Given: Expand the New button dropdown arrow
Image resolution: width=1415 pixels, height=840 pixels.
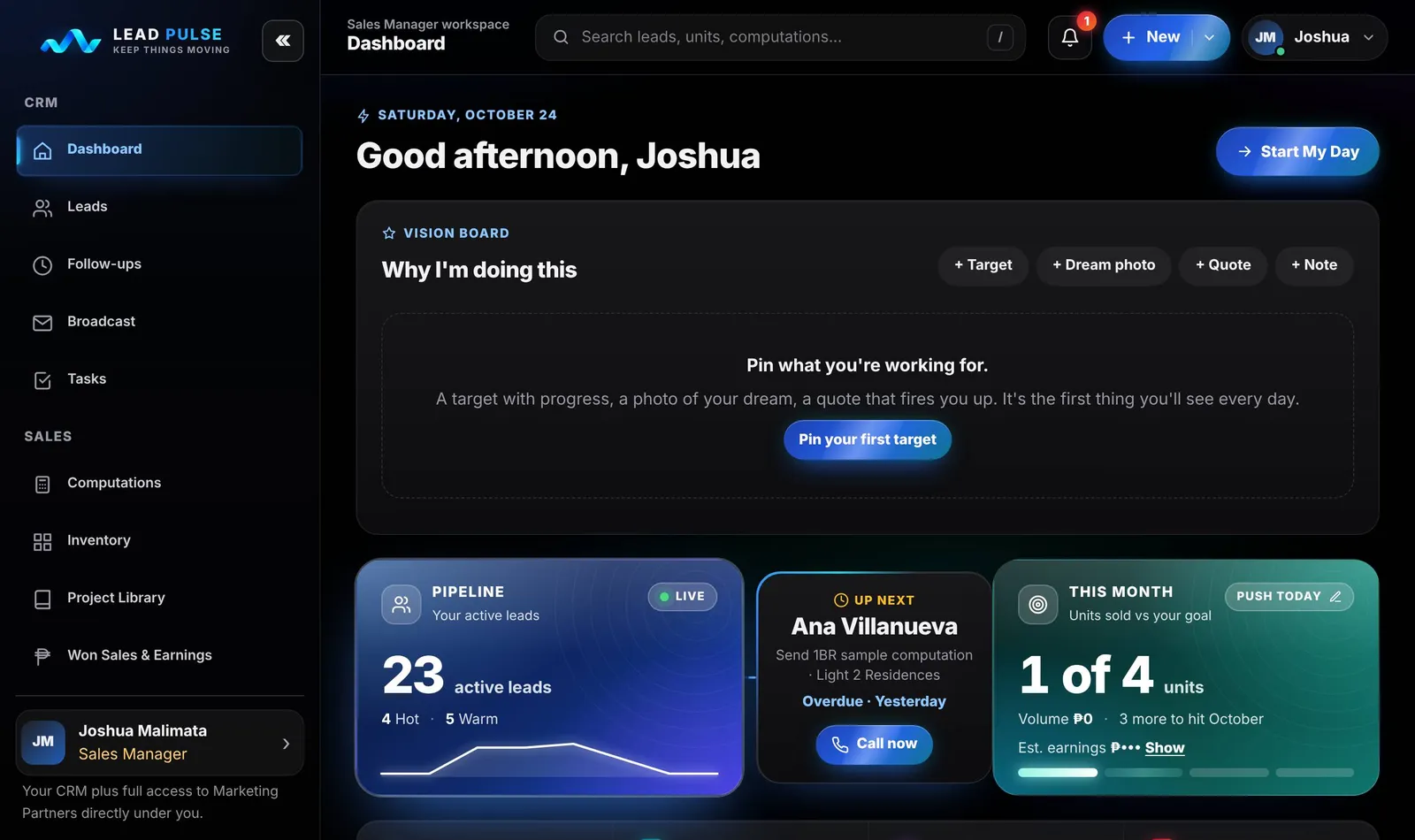Looking at the screenshot, I should pyautogui.click(x=1210, y=37).
